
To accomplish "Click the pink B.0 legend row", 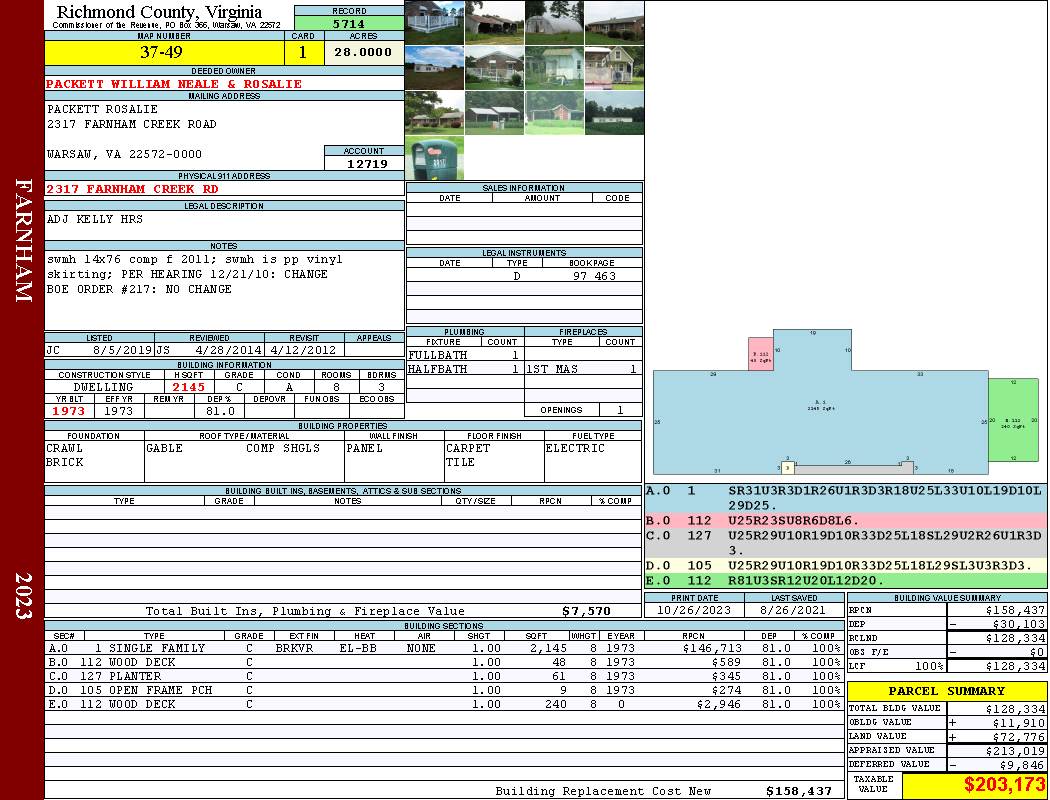I will coord(845,521).
